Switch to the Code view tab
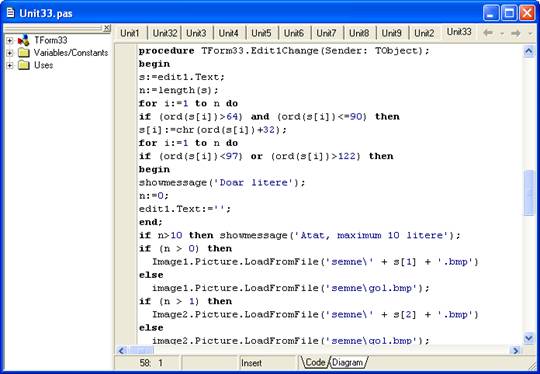 [314, 362]
